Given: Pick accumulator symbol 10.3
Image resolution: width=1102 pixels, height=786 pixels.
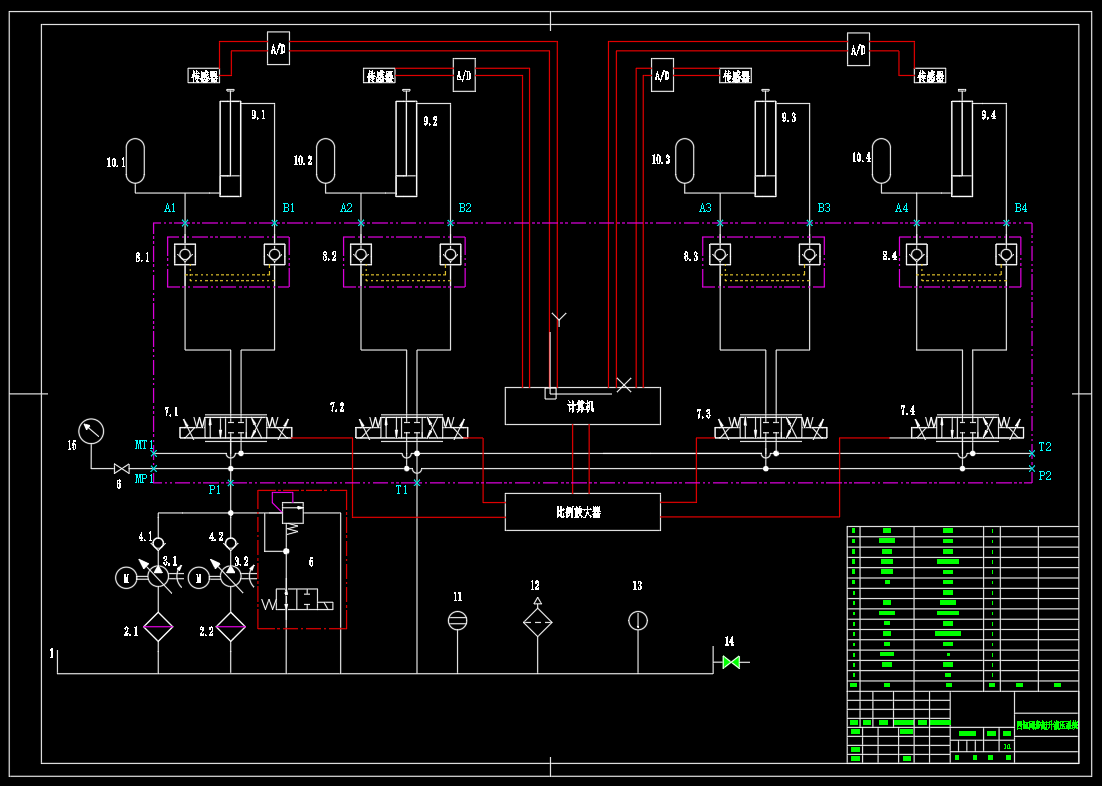Looking at the screenshot, I should point(685,161).
